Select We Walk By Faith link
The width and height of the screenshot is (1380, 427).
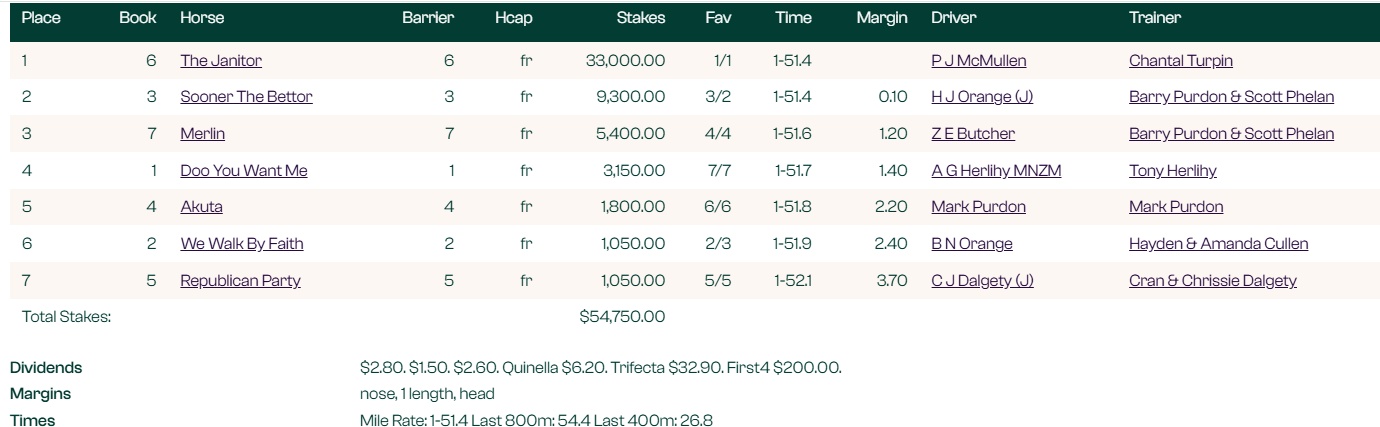click(241, 244)
